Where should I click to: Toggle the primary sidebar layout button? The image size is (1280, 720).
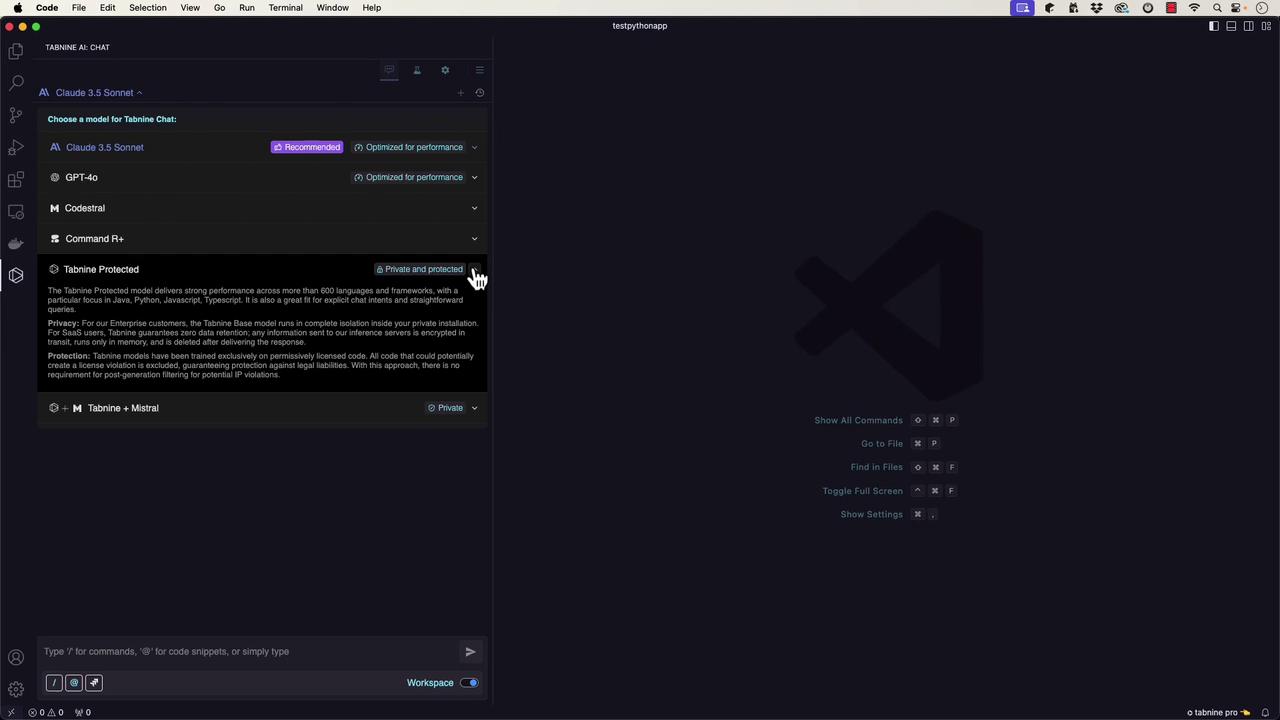1214,26
